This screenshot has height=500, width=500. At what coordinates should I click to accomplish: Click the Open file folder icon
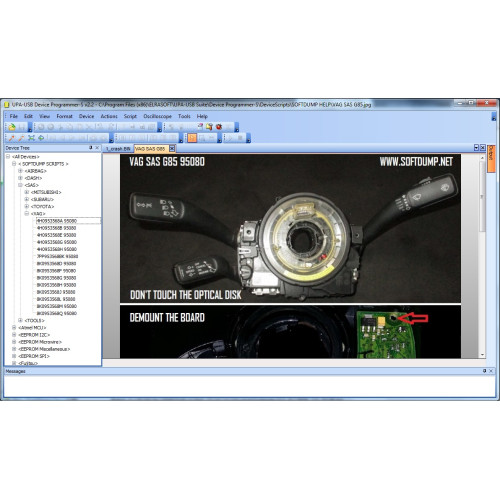(x=12, y=127)
